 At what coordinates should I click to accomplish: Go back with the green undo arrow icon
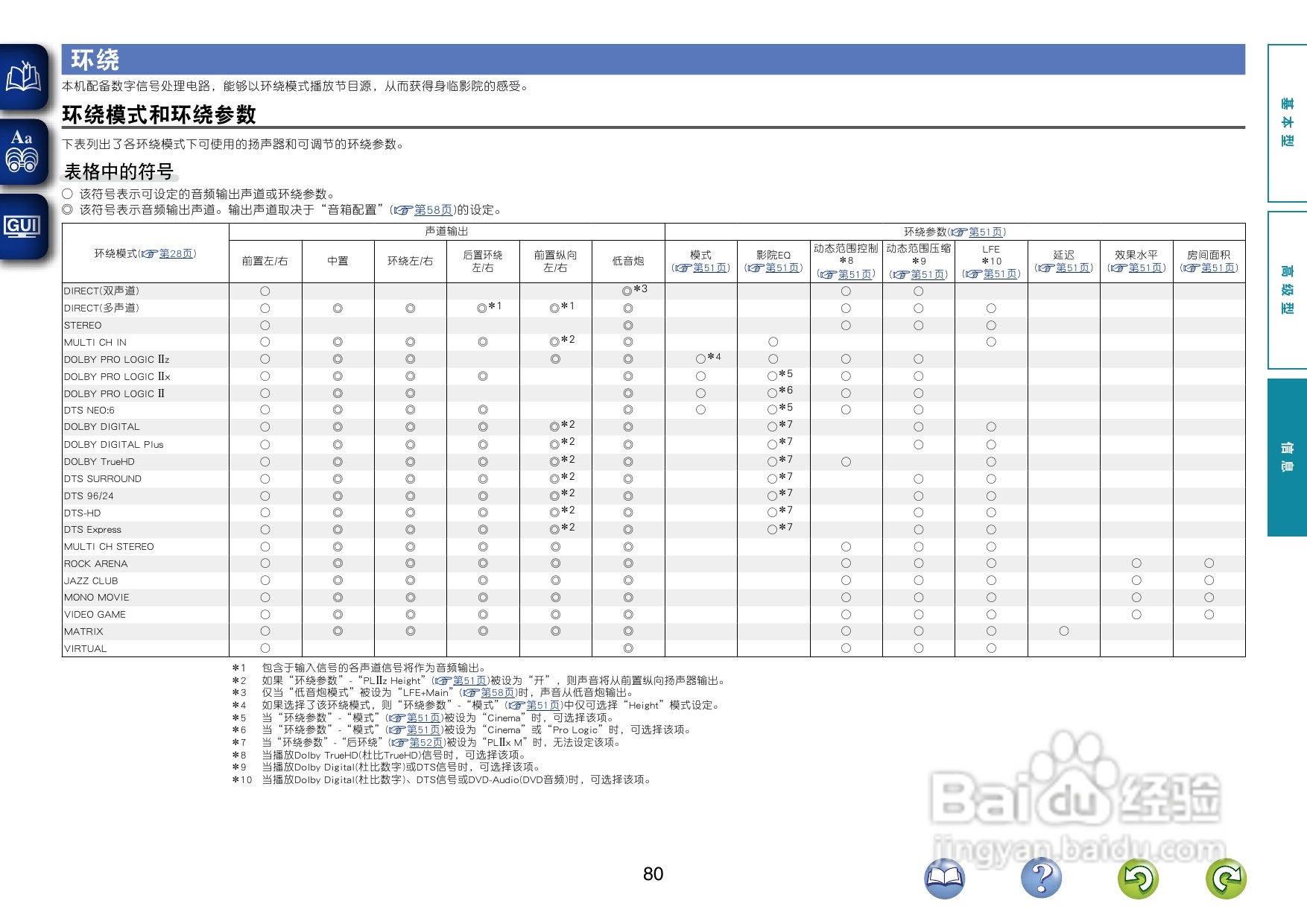point(1138,878)
